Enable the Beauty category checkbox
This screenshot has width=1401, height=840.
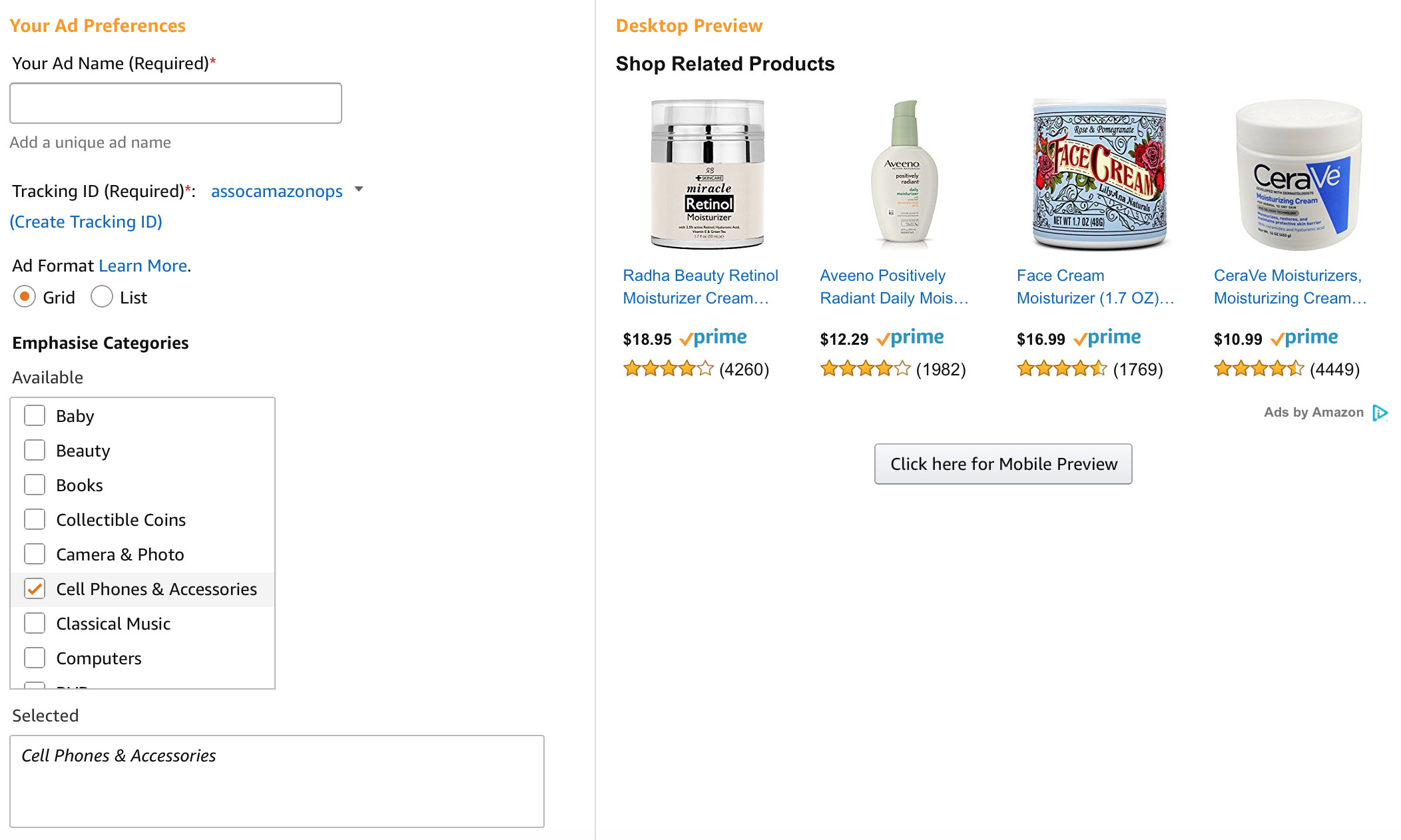(x=35, y=451)
